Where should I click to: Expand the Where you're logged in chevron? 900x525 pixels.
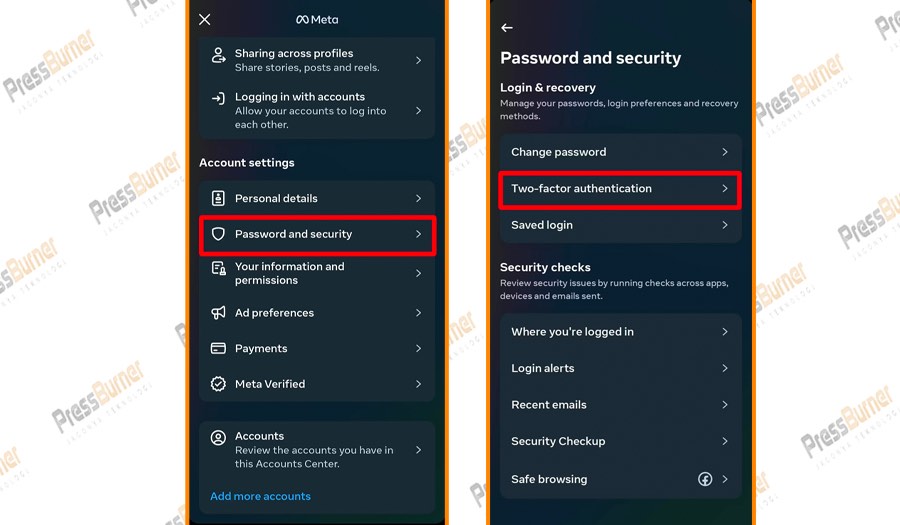725,332
